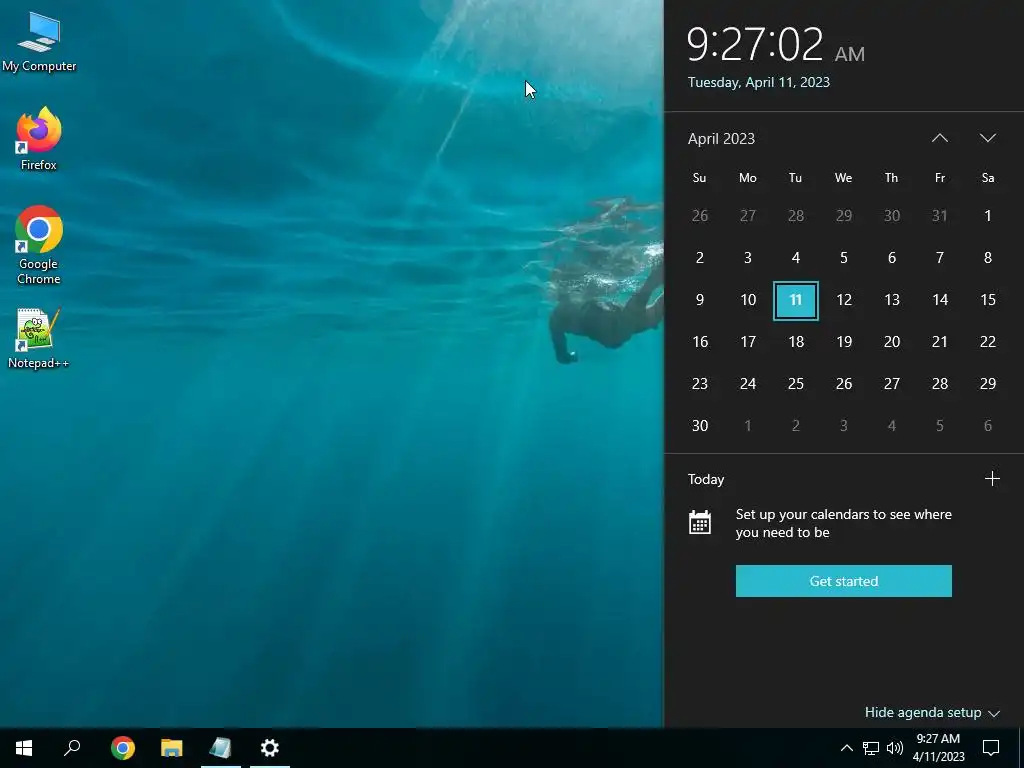The width and height of the screenshot is (1024, 768).
Task: Open the Action Center notifications icon
Action: 991,748
